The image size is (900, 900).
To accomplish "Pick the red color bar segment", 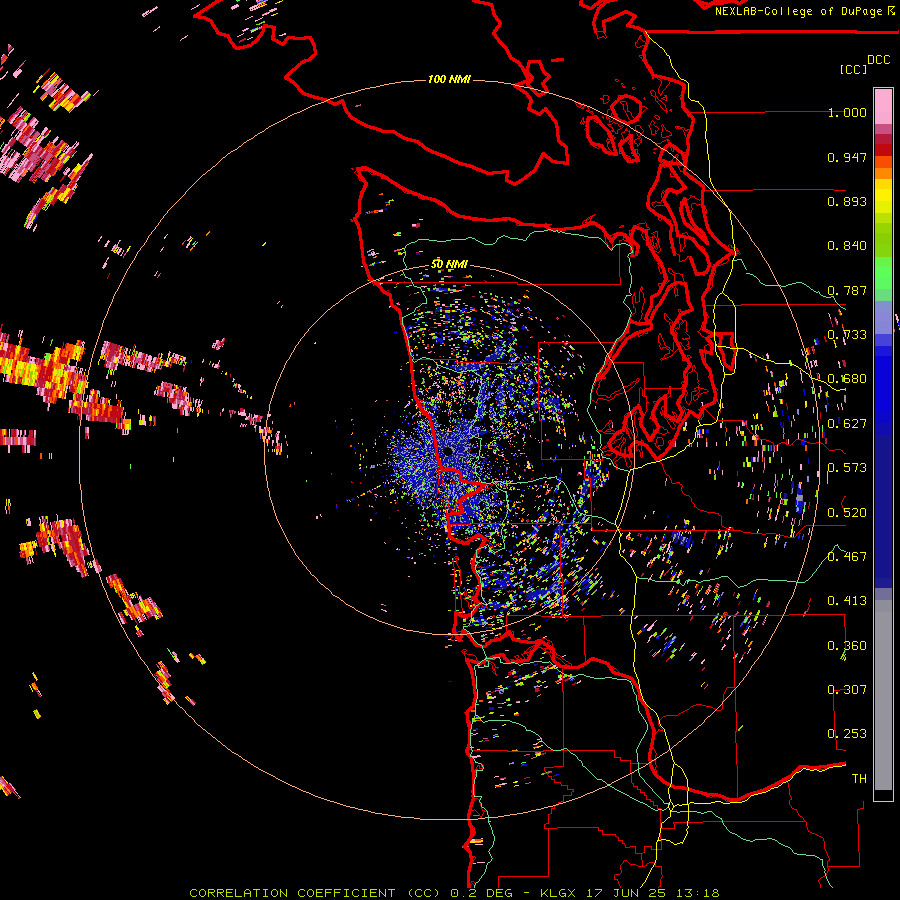I will (883, 150).
